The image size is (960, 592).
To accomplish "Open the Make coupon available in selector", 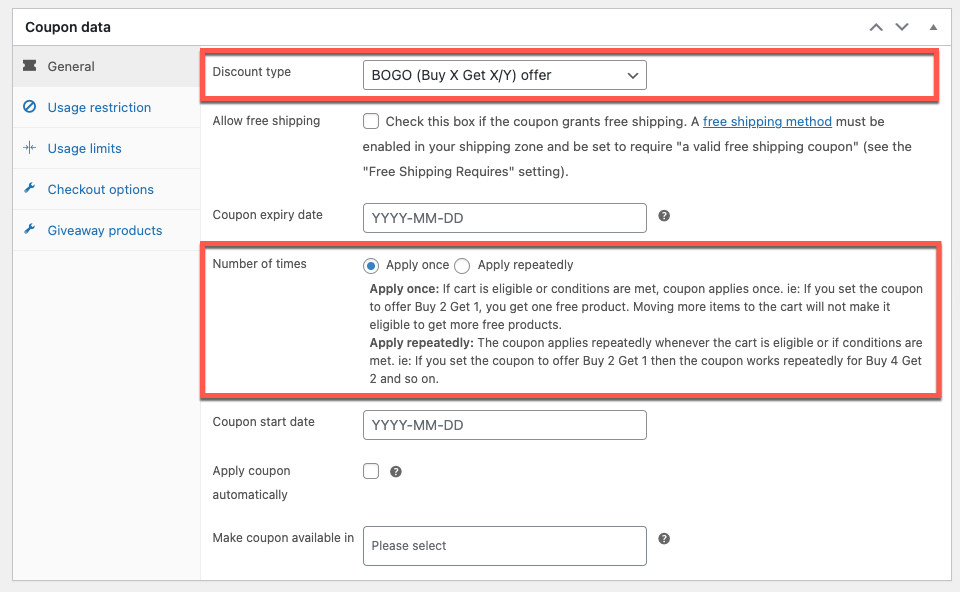I will [x=504, y=545].
